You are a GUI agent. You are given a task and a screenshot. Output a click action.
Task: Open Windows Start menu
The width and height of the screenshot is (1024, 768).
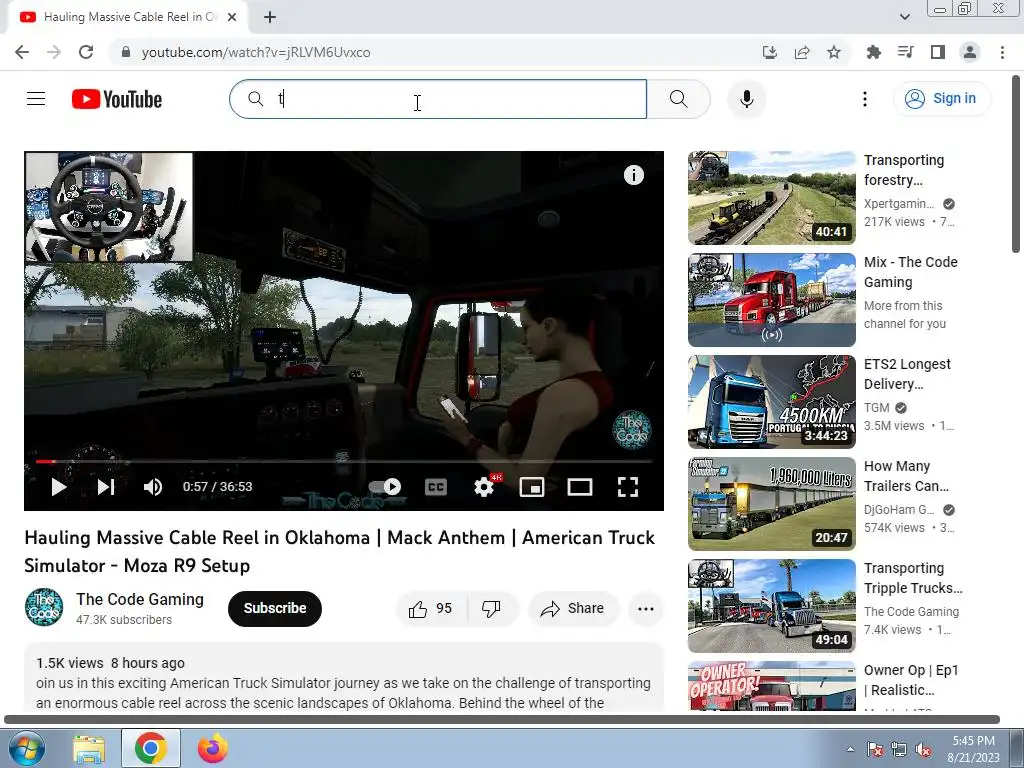tap(26, 748)
